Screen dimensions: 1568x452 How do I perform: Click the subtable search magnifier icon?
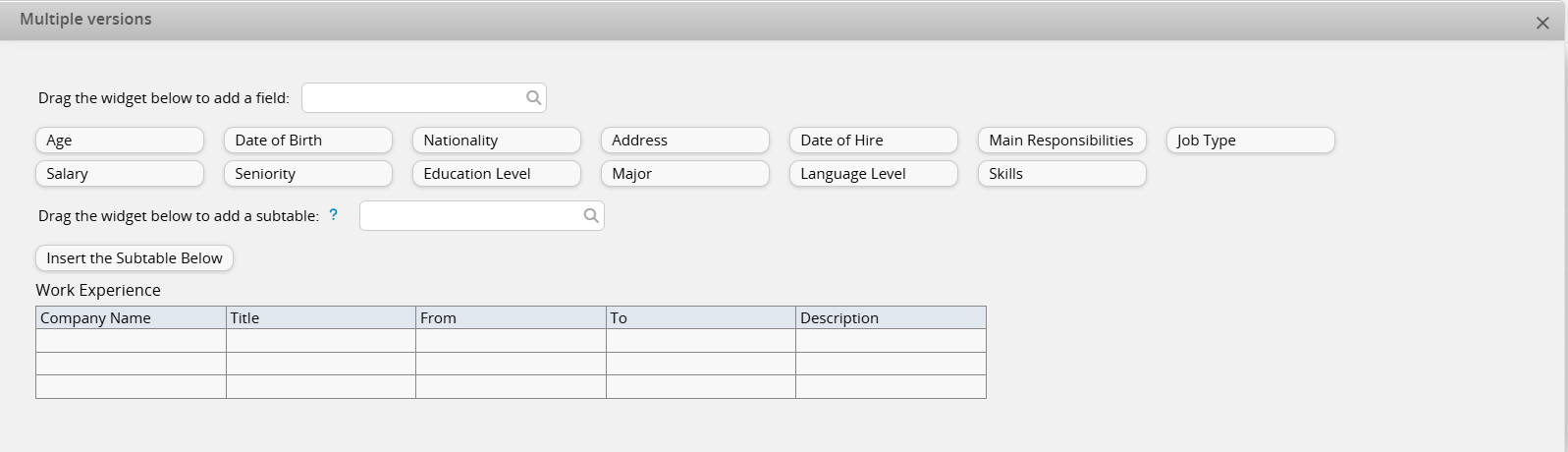coord(591,216)
